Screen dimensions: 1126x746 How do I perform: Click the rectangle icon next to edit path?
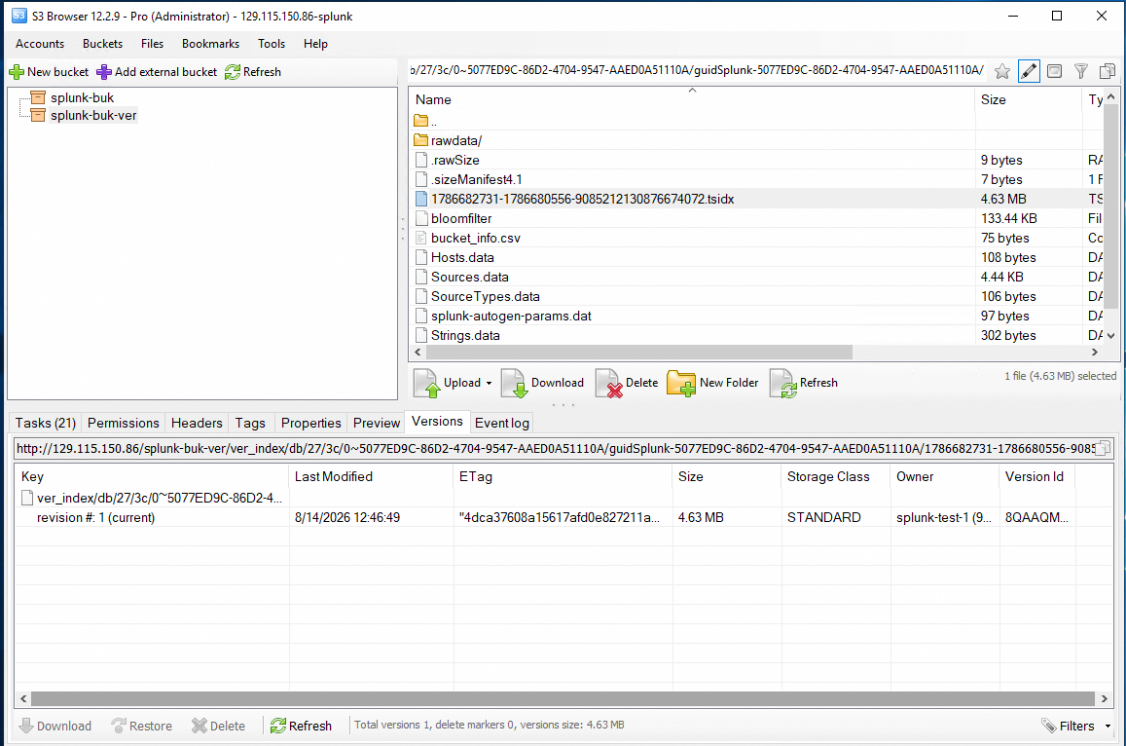click(1054, 71)
